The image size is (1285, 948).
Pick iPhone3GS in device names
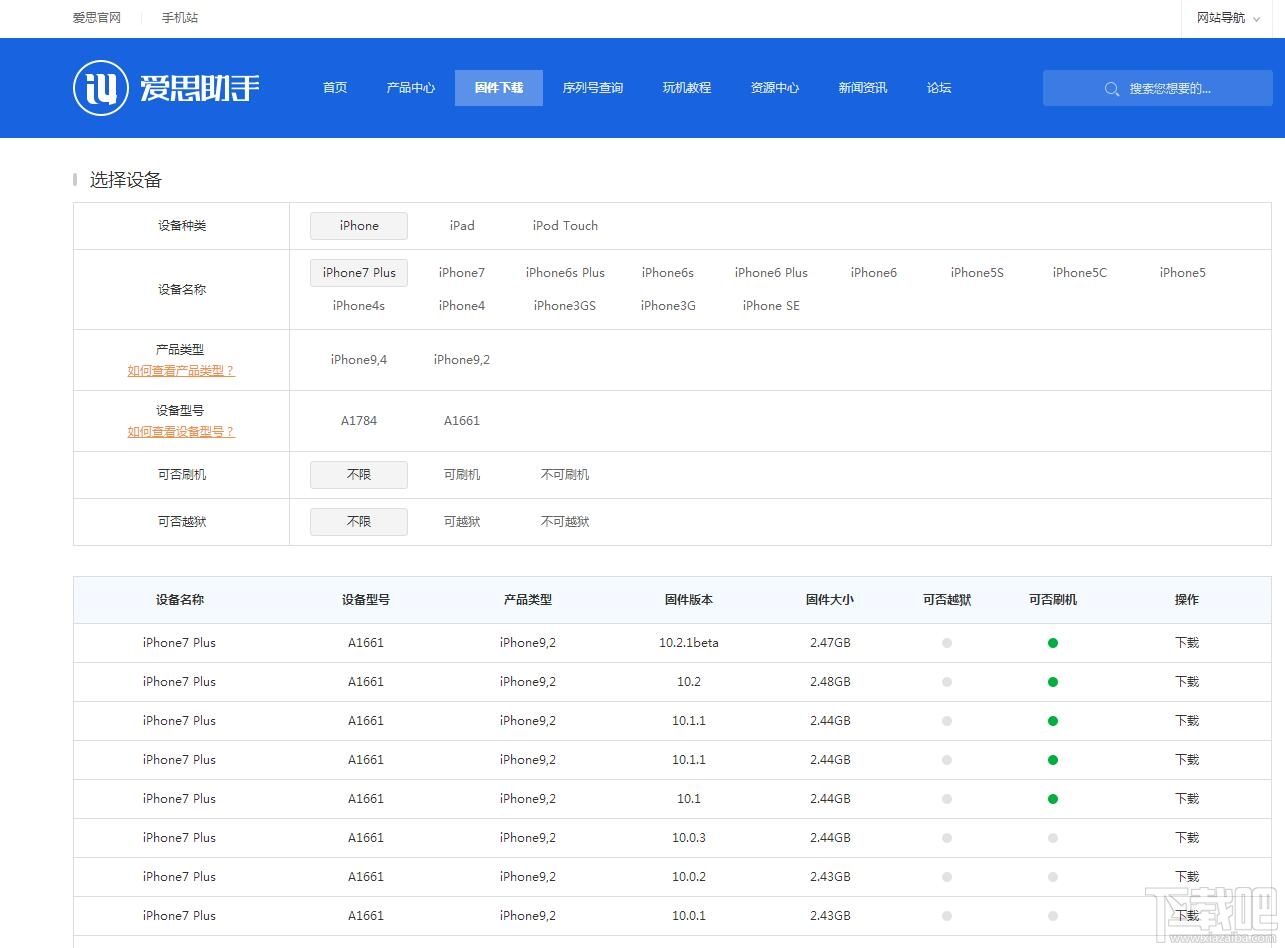[565, 306]
